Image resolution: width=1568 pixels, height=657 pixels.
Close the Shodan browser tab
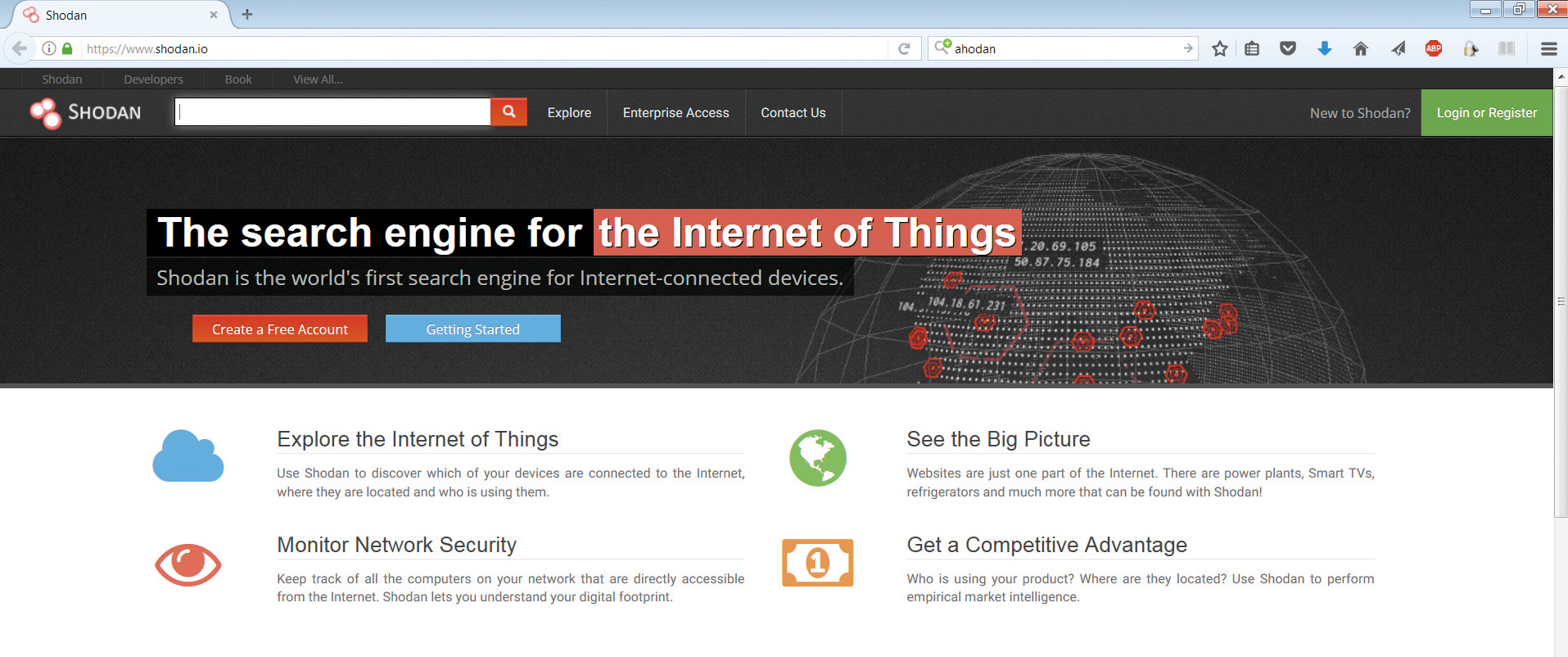214,15
